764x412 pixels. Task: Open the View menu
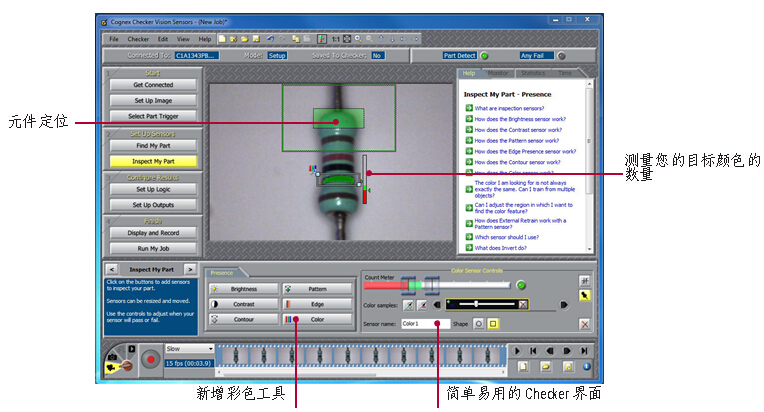click(183, 39)
